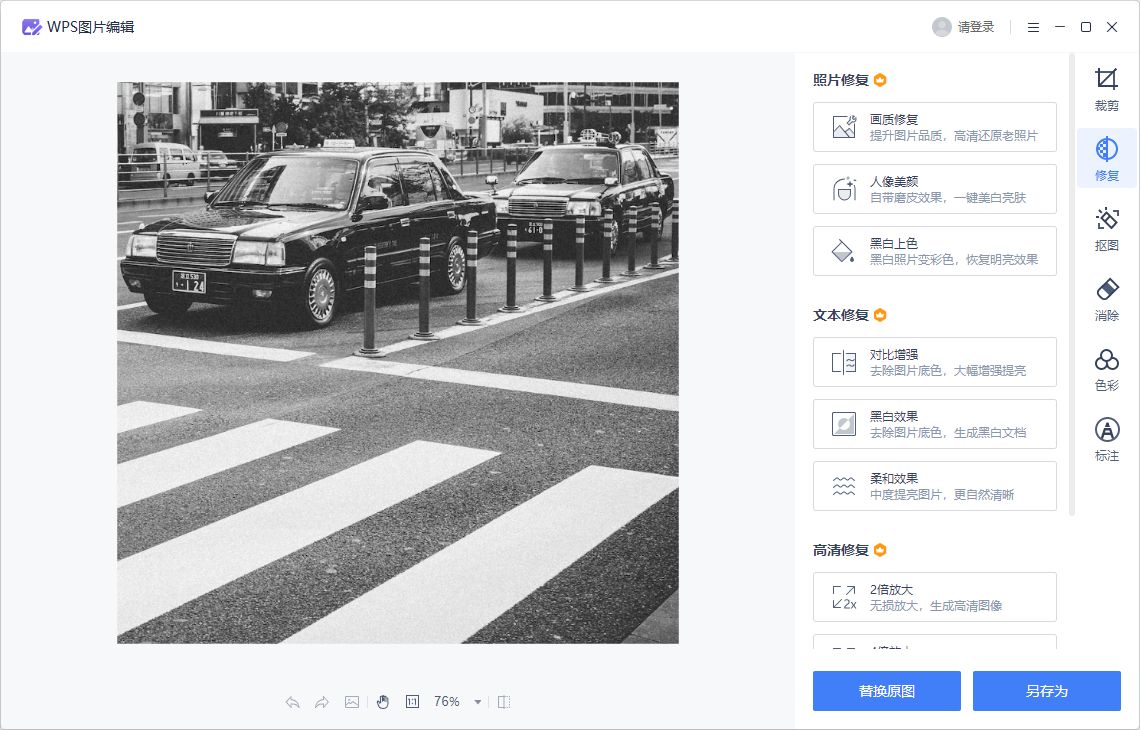Click the panel vertical scrollbar

coord(1072,284)
